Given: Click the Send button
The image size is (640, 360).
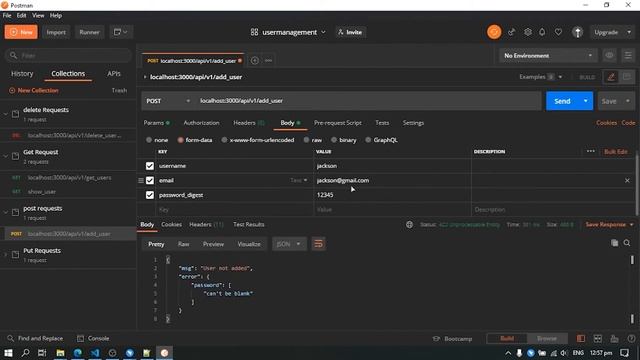Looking at the screenshot, I should [562, 101].
